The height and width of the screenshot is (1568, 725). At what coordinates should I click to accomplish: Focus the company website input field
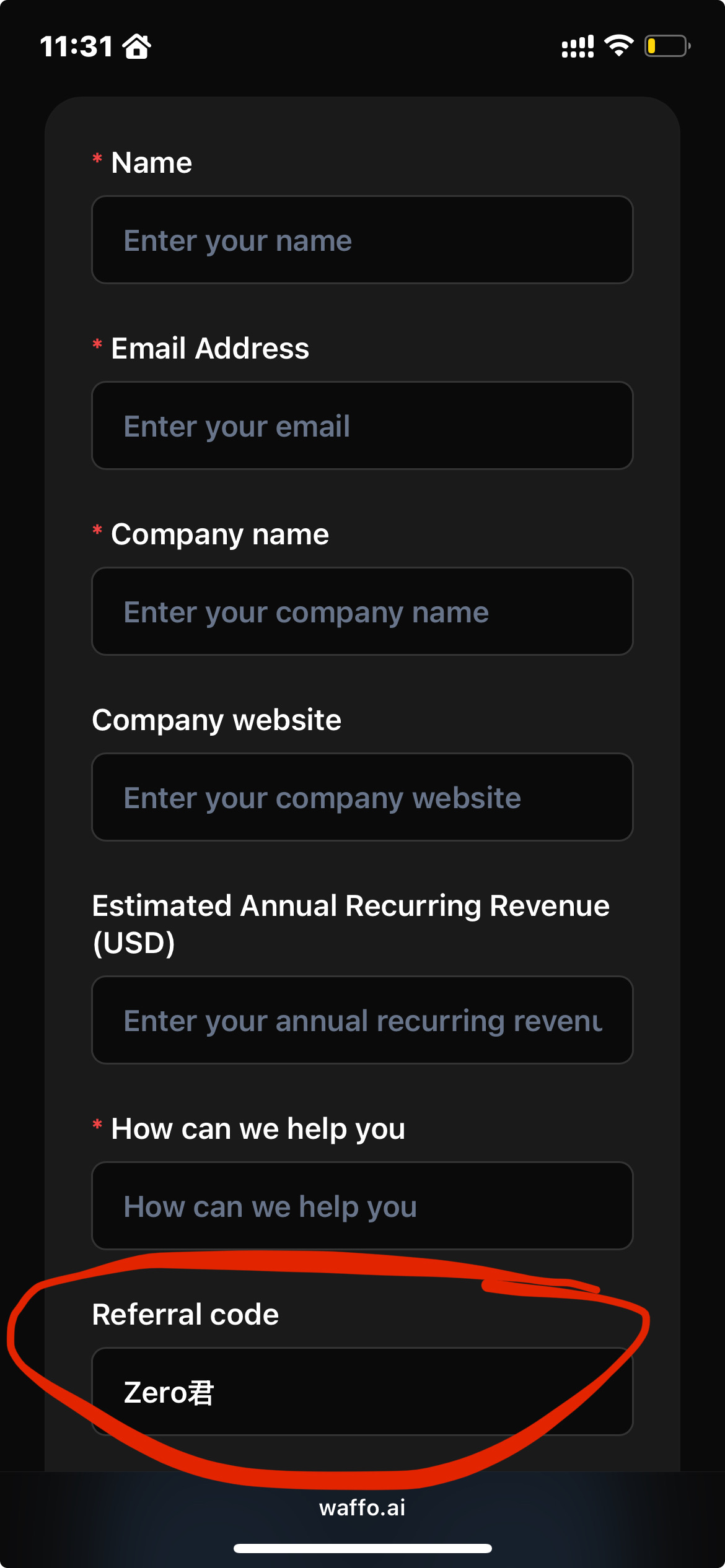click(x=362, y=798)
